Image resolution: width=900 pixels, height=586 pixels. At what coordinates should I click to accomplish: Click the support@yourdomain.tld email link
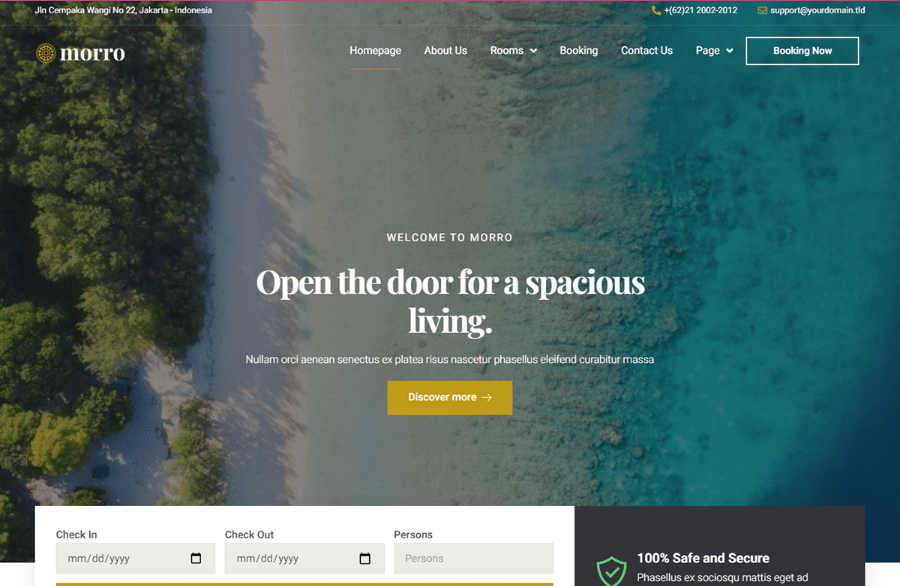[x=817, y=10]
